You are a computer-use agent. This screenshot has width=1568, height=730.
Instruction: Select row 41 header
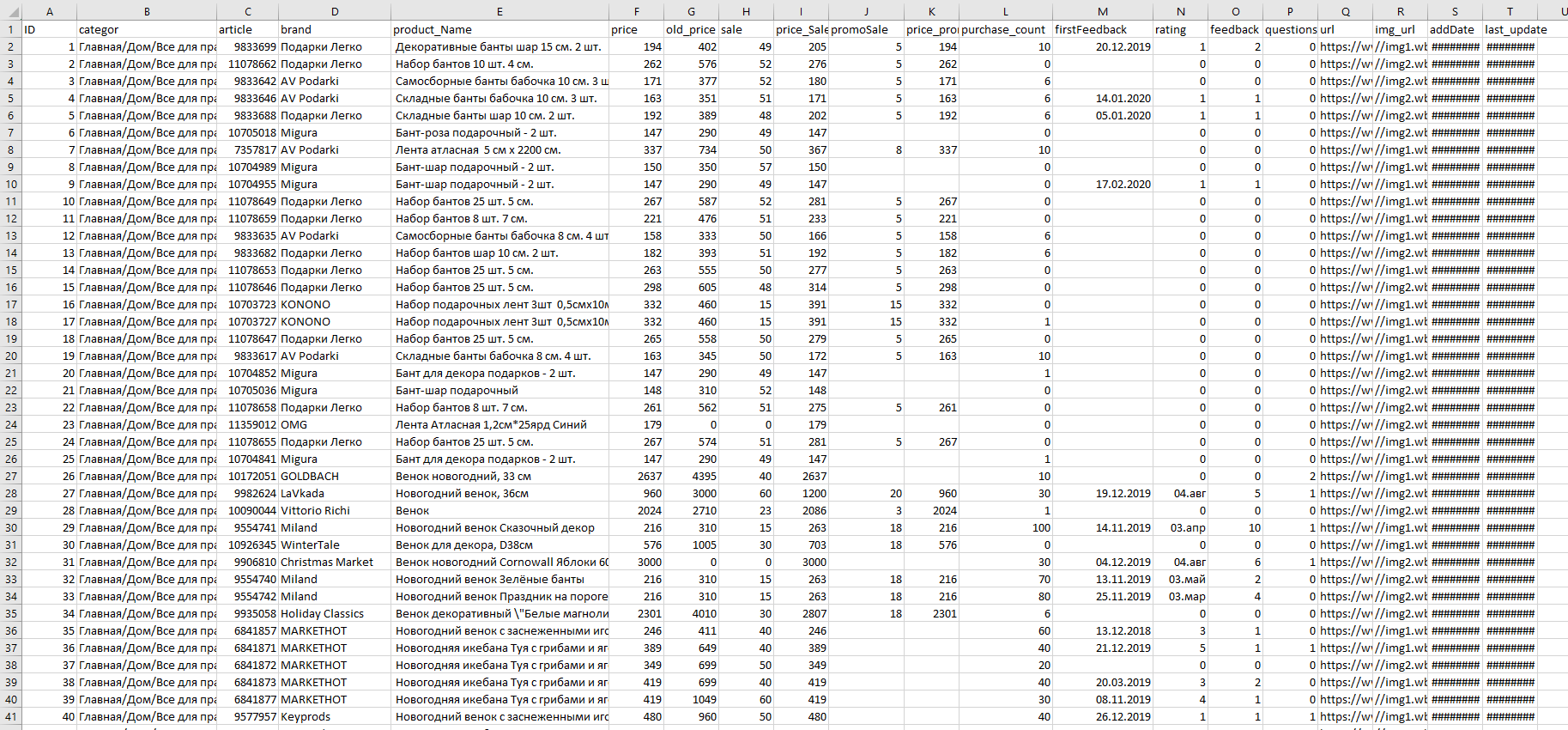coord(10,716)
